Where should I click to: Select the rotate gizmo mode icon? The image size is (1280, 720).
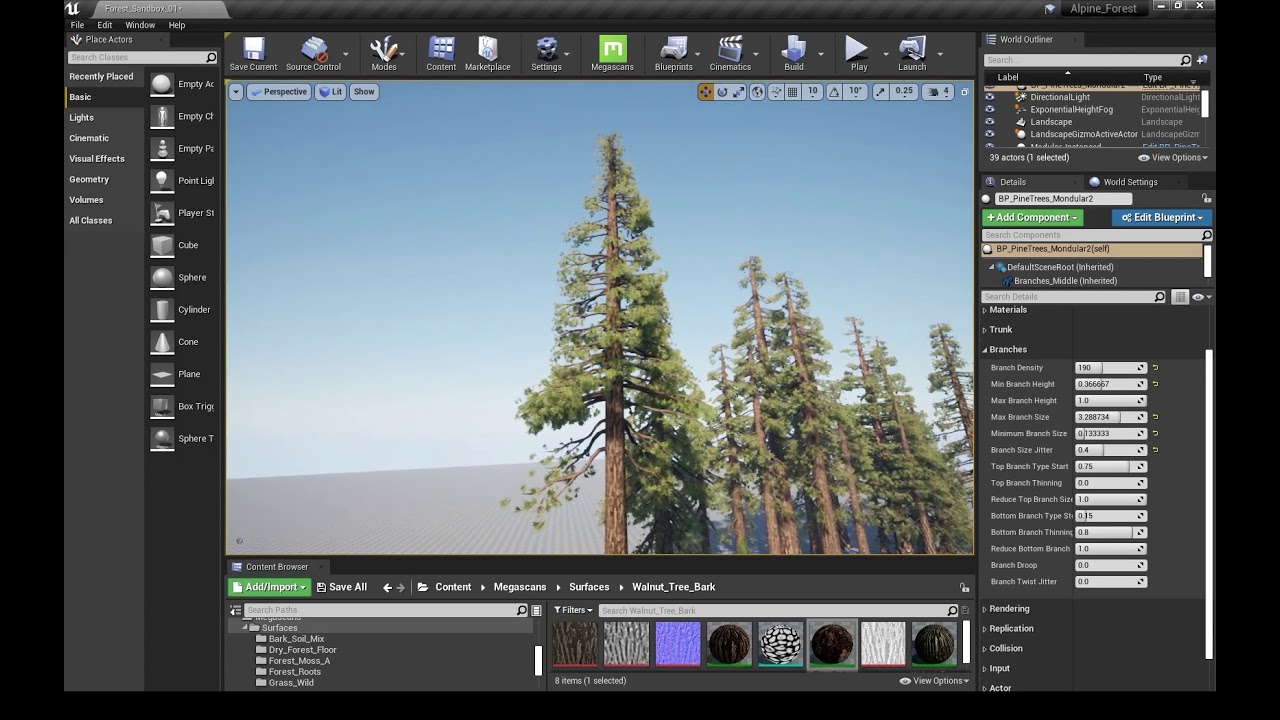tap(722, 92)
